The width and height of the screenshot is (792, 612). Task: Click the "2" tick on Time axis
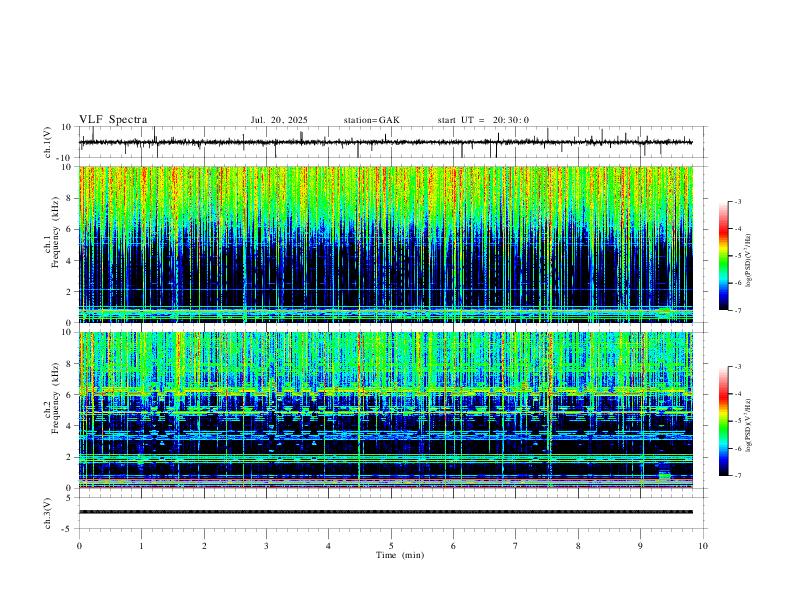[x=204, y=546]
